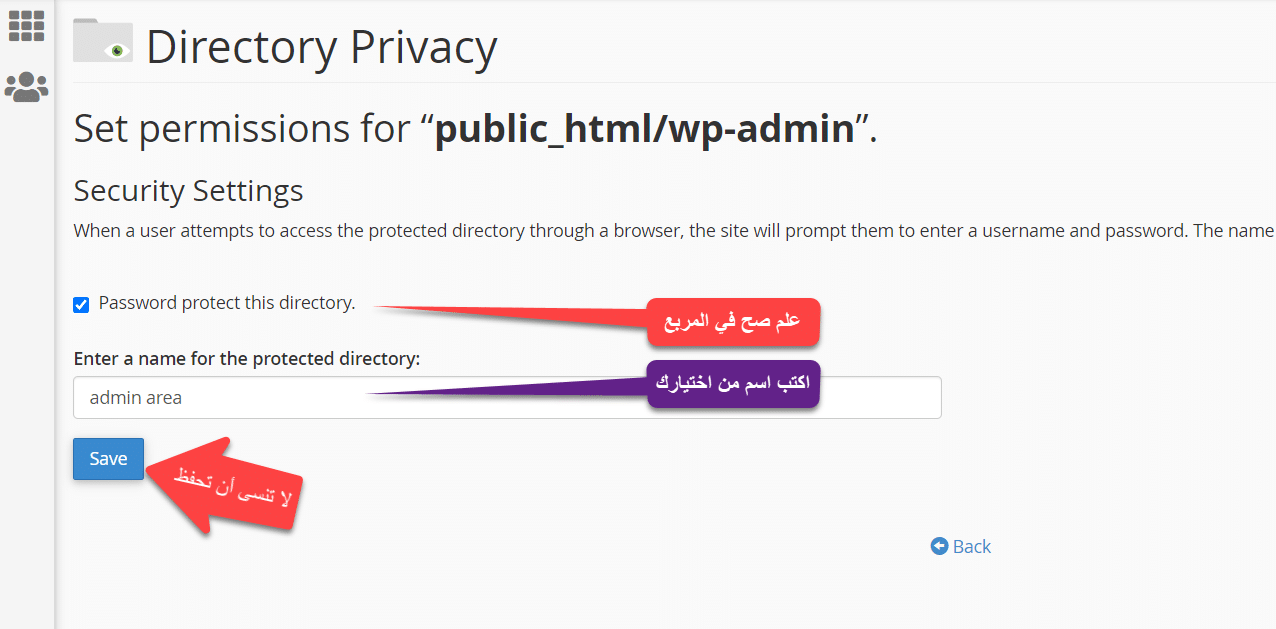Click the circular arrow icon beside Back
The height and width of the screenshot is (629, 1276).
click(x=939, y=546)
